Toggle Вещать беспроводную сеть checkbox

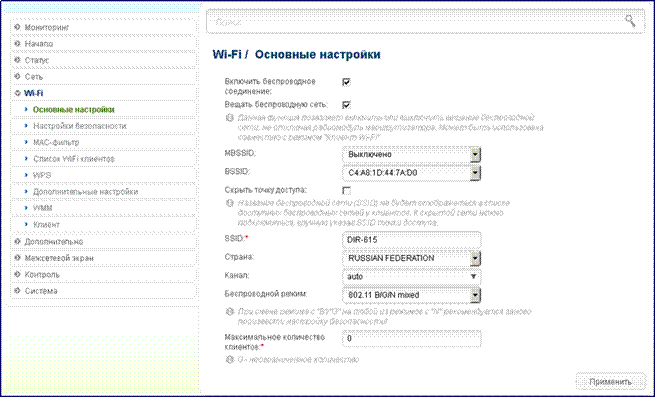(x=346, y=104)
